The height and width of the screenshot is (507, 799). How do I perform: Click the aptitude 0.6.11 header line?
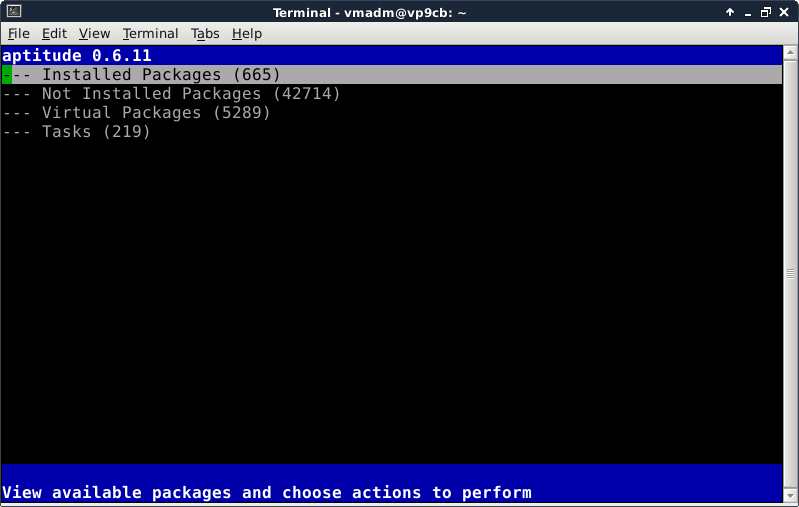(x=77, y=56)
